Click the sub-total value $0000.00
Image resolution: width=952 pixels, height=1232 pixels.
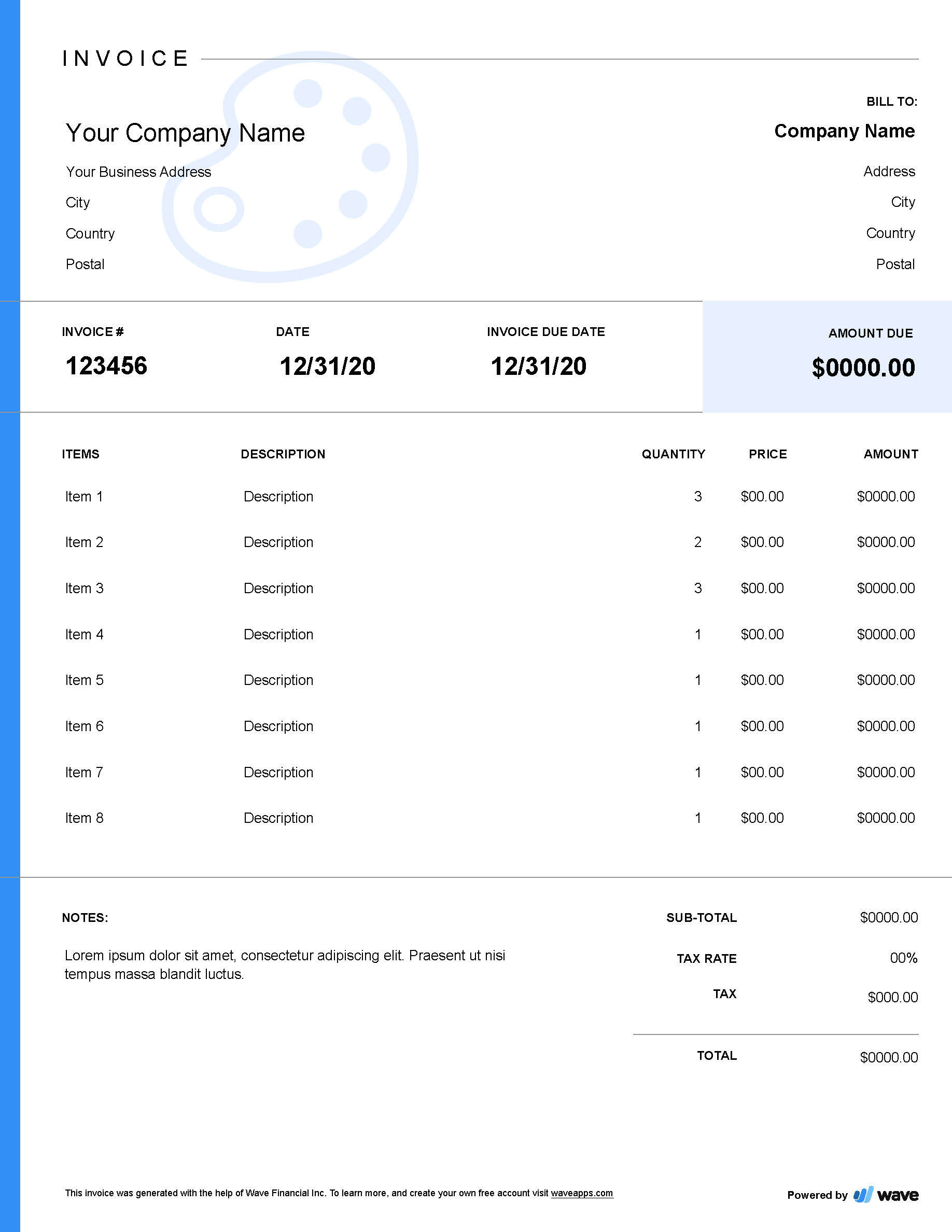click(x=889, y=918)
